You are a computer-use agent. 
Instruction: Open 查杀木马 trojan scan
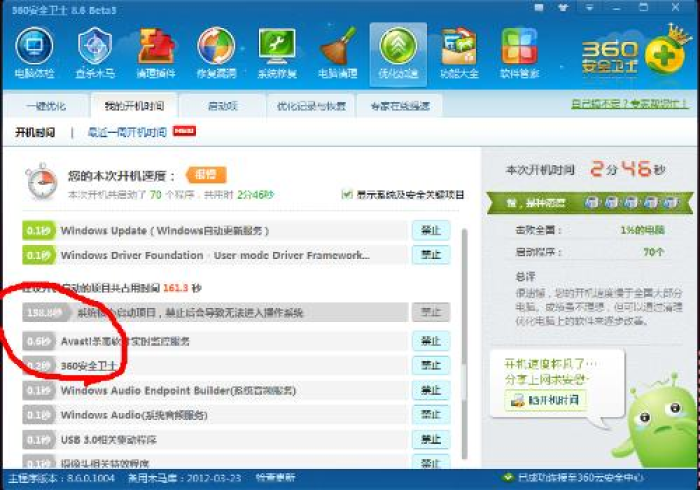coord(95,54)
